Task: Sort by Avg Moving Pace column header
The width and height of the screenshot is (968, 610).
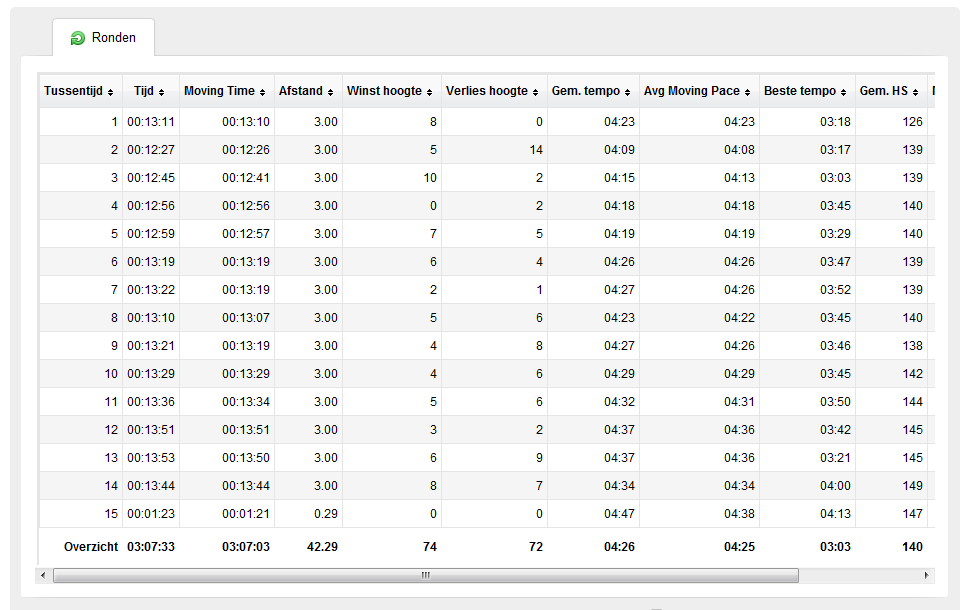Action: [x=699, y=91]
